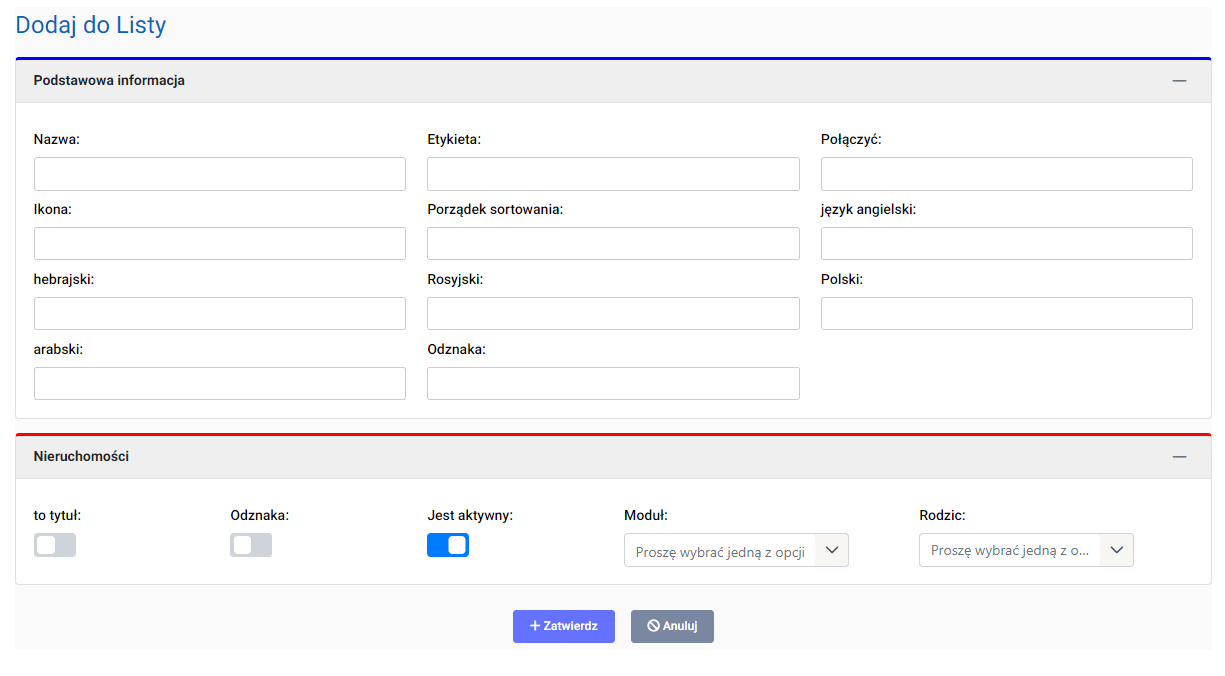Click the Odznaka text input
The image size is (1225, 676).
(x=613, y=384)
